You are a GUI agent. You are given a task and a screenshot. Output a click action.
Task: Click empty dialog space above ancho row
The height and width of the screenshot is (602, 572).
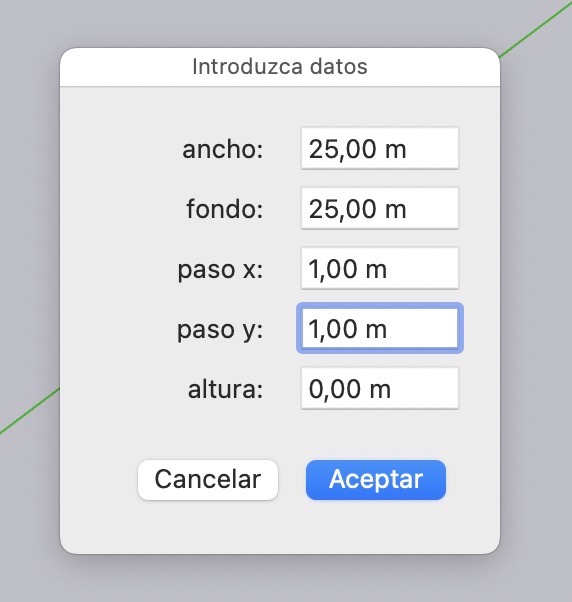click(280, 107)
